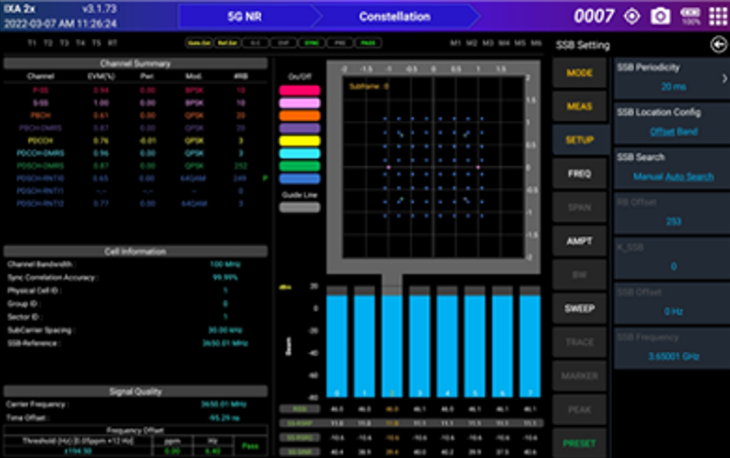
Task: Open the apps grid menu icon
Action: pos(718,16)
